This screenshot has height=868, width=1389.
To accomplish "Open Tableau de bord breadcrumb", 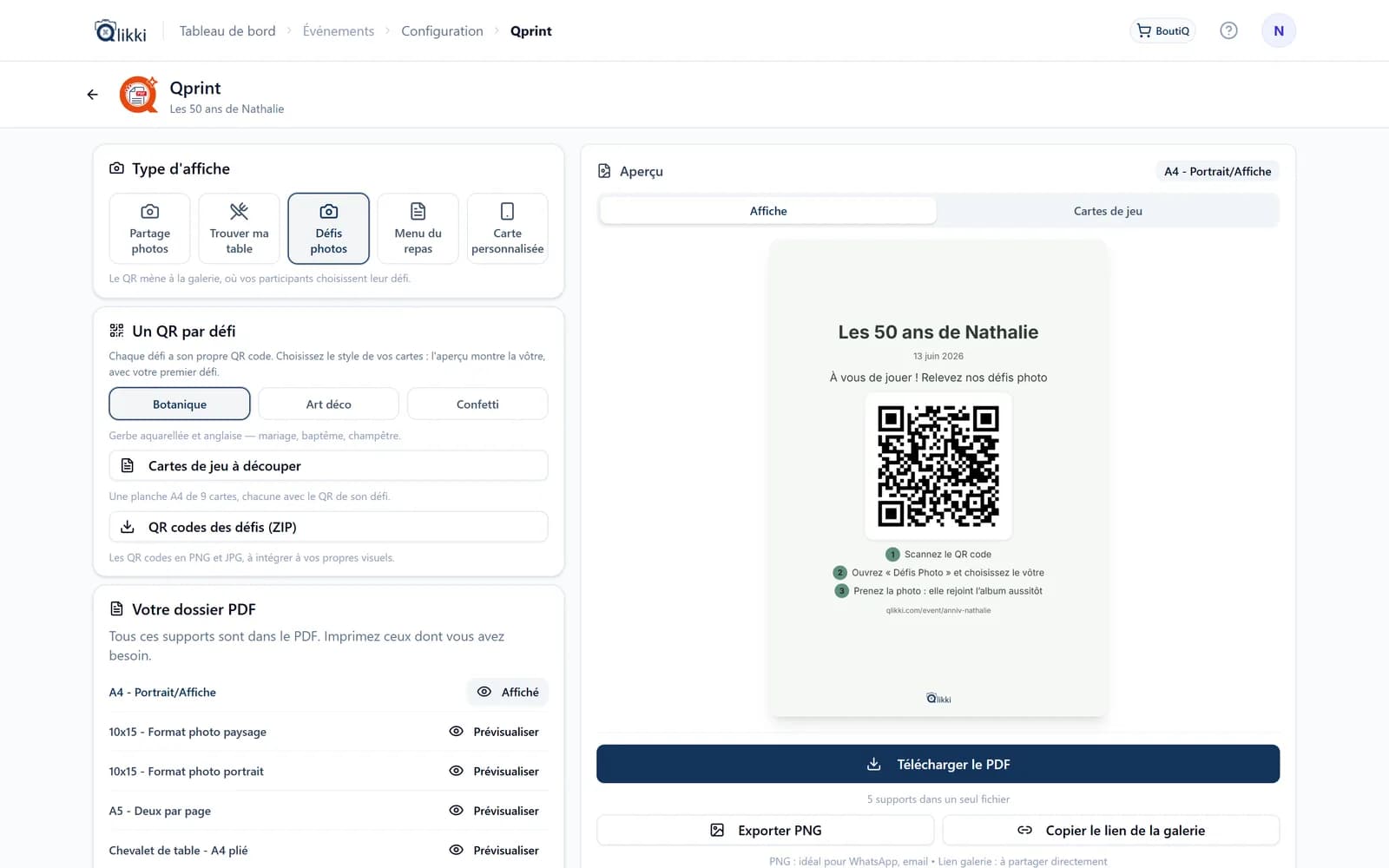I will 227,30.
